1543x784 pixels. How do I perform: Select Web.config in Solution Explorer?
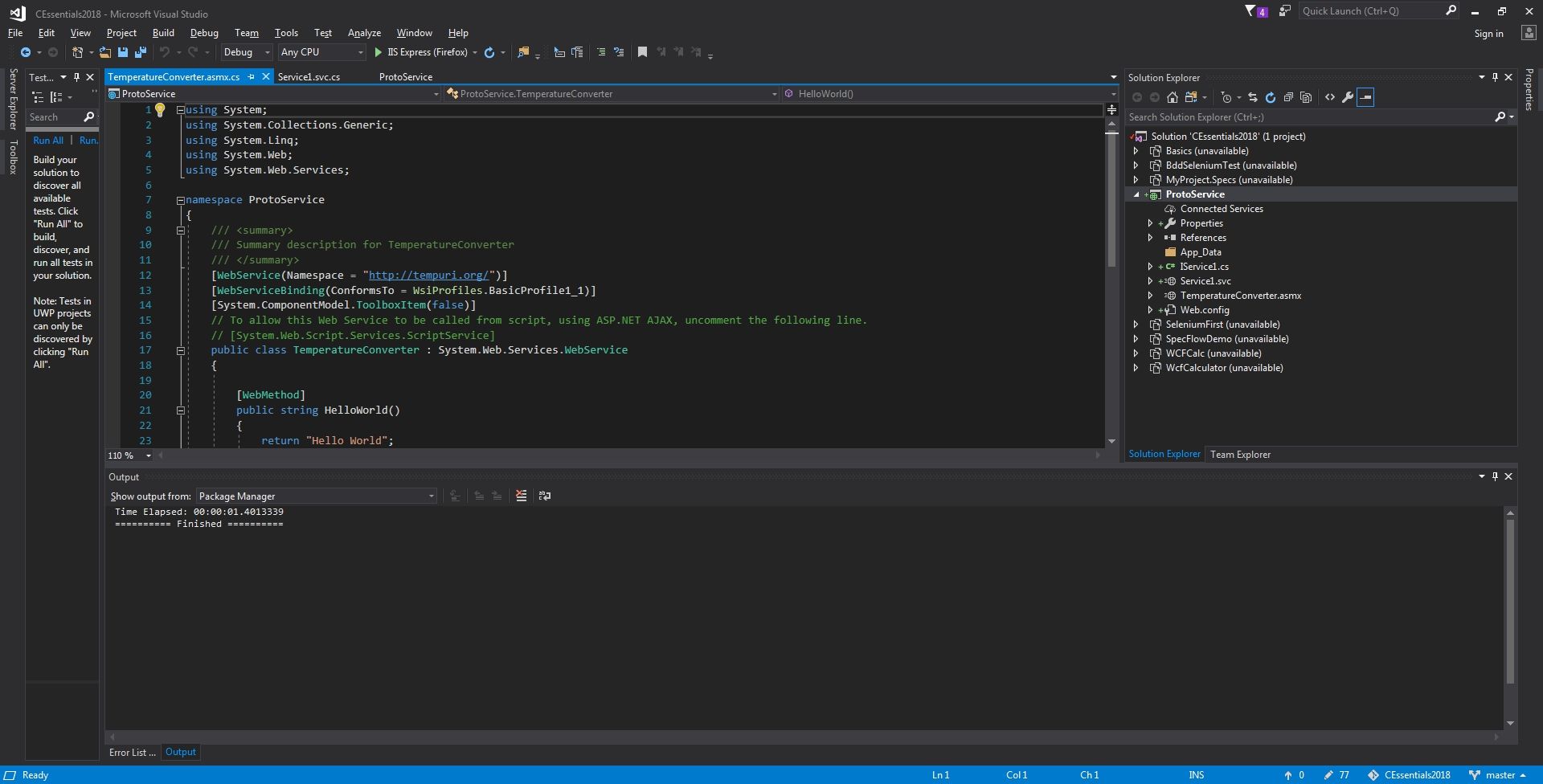coord(1205,310)
